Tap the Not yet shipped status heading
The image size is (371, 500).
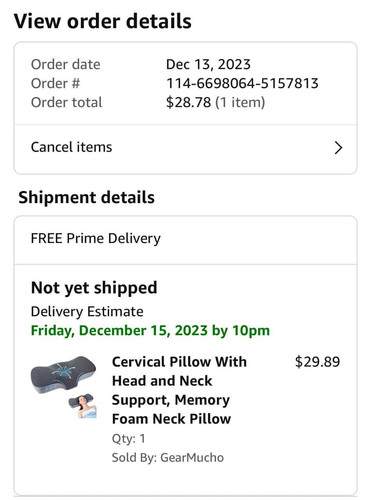94,288
